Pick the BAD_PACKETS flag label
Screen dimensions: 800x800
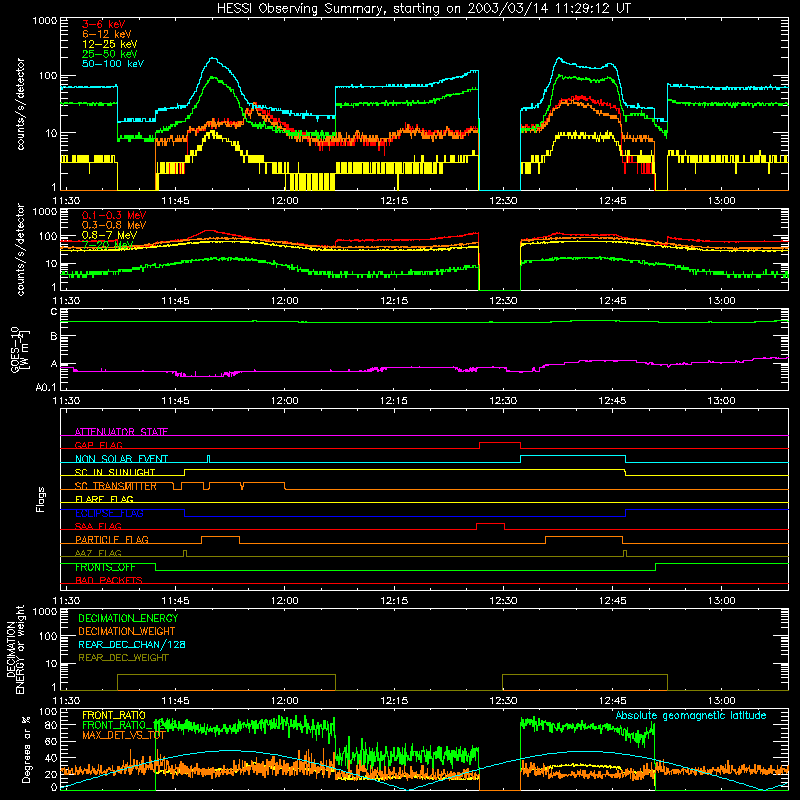pyautogui.click(x=109, y=581)
